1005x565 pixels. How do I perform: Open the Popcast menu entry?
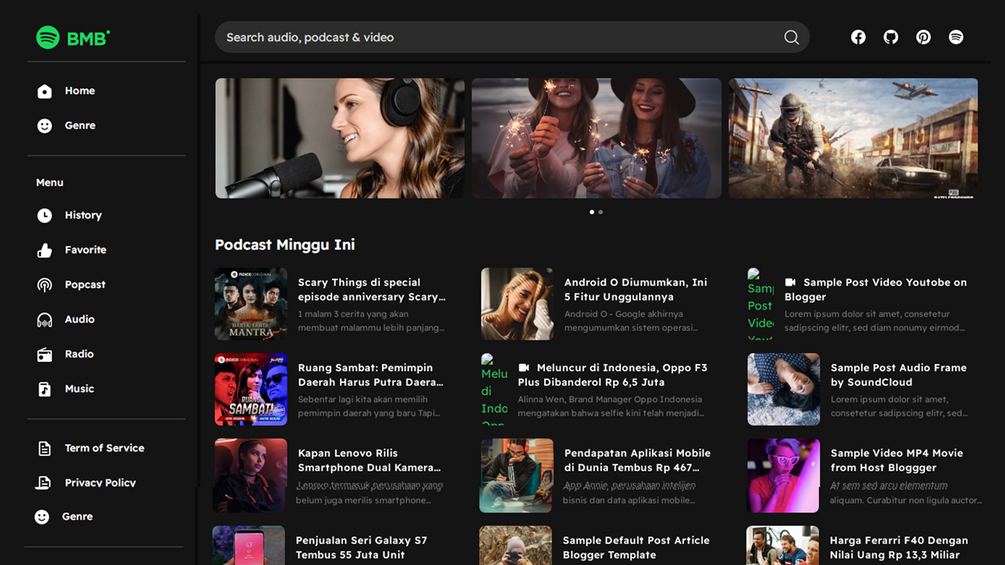tap(85, 284)
